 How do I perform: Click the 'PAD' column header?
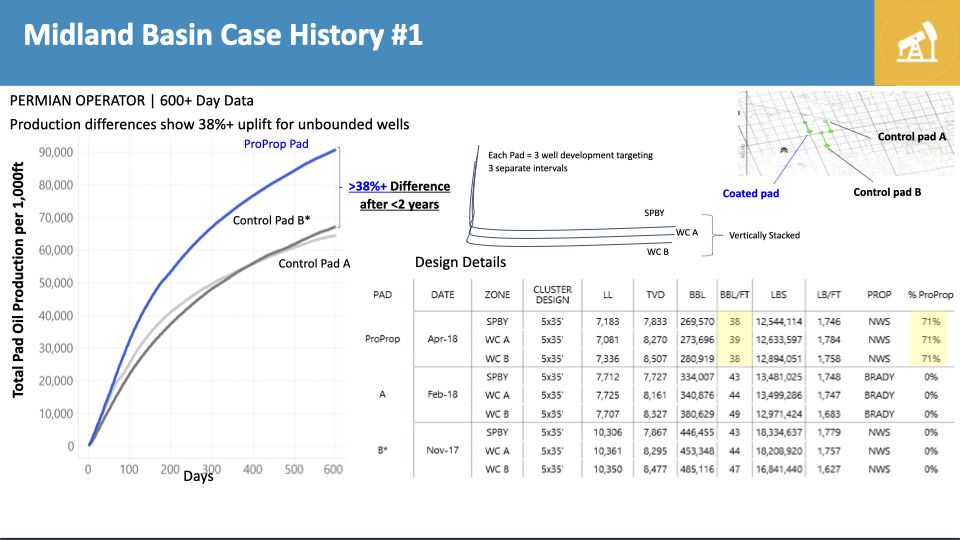click(x=383, y=294)
